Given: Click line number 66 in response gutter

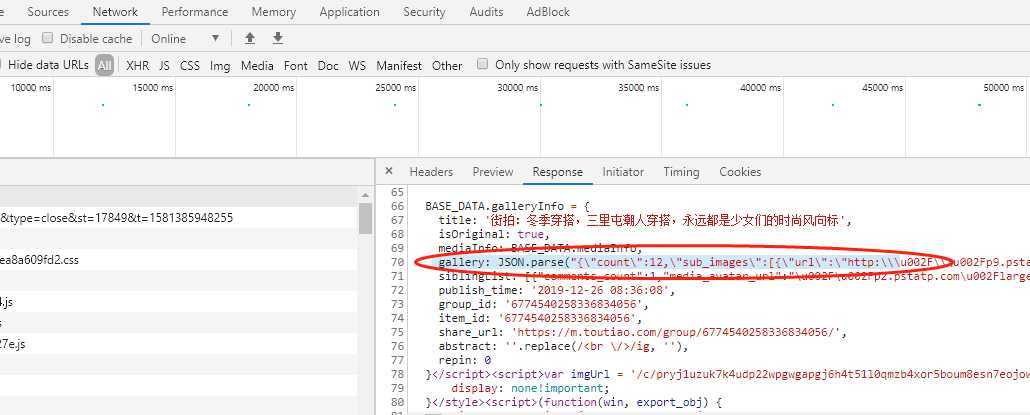Looking at the screenshot, I should [396, 206].
